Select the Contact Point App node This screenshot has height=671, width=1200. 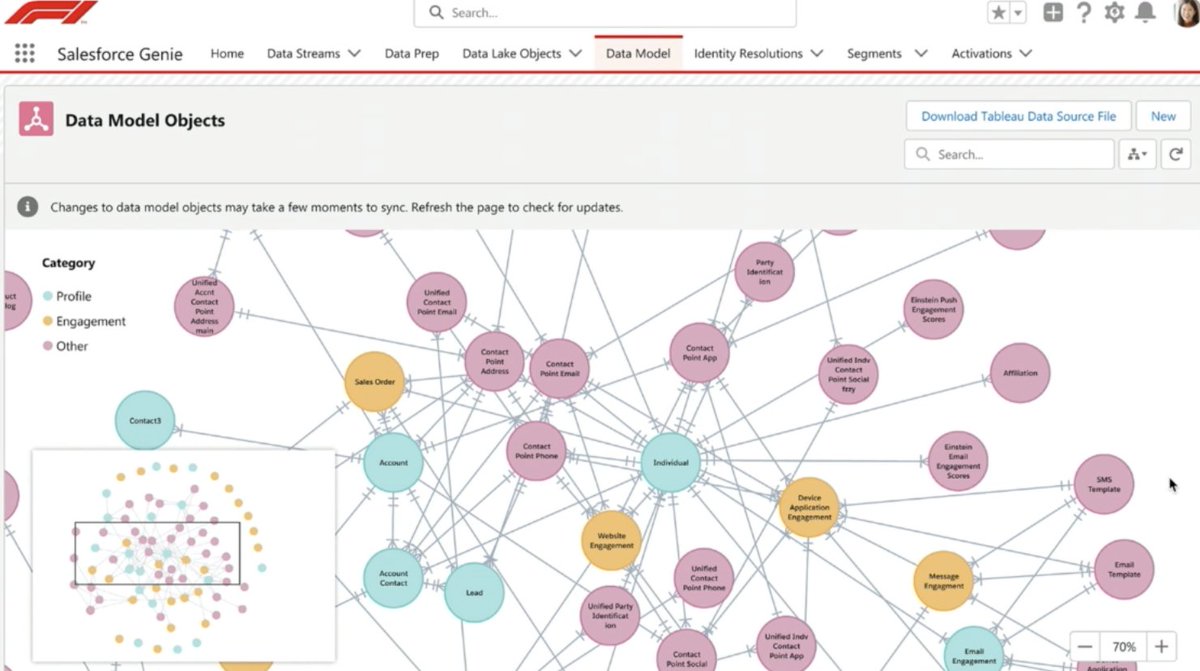pos(699,352)
